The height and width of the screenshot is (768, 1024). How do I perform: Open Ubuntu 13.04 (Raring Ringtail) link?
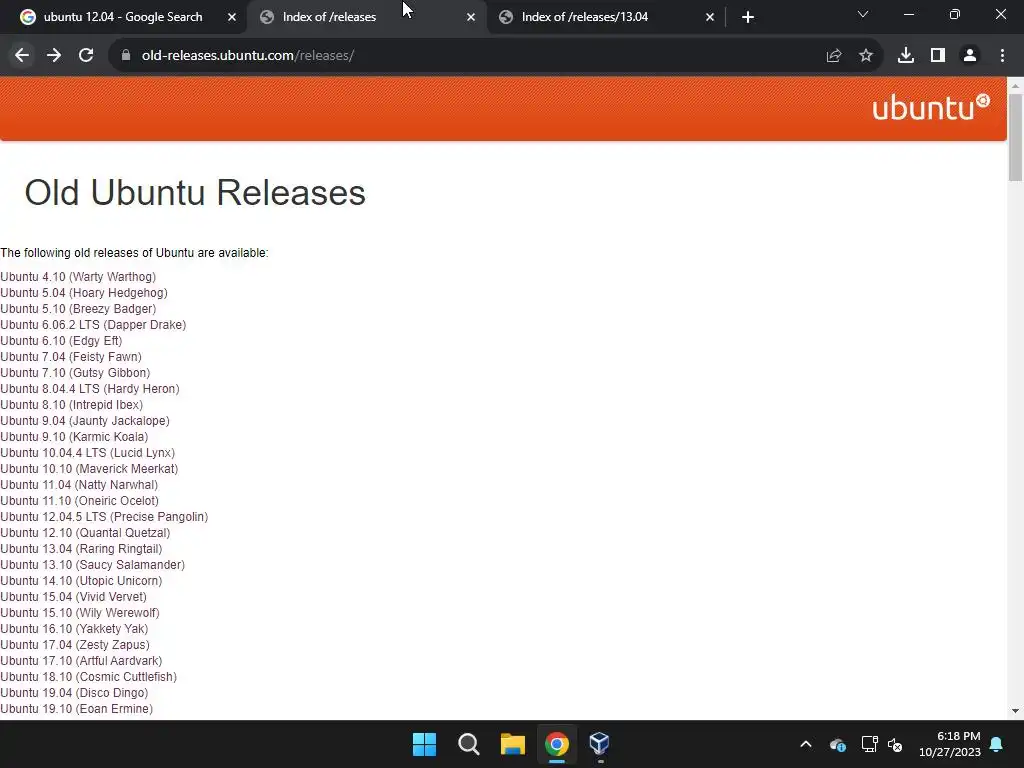(x=82, y=549)
